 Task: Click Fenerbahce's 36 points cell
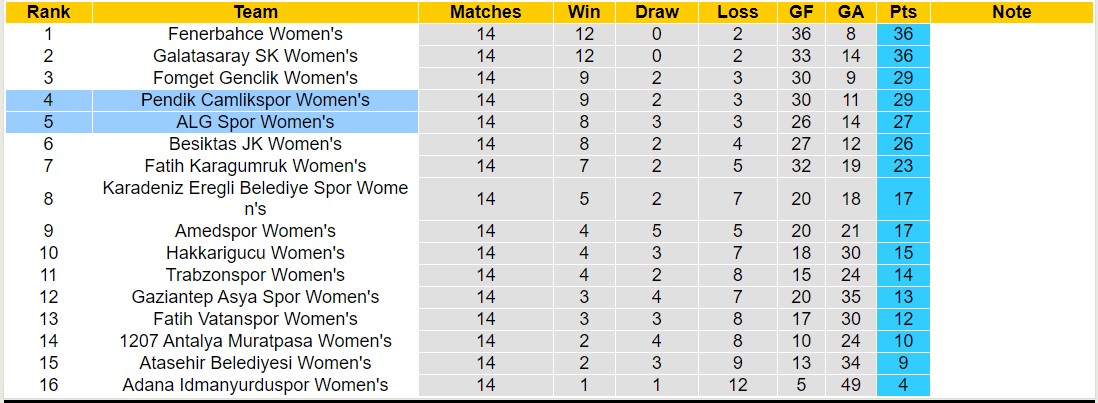(903, 34)
